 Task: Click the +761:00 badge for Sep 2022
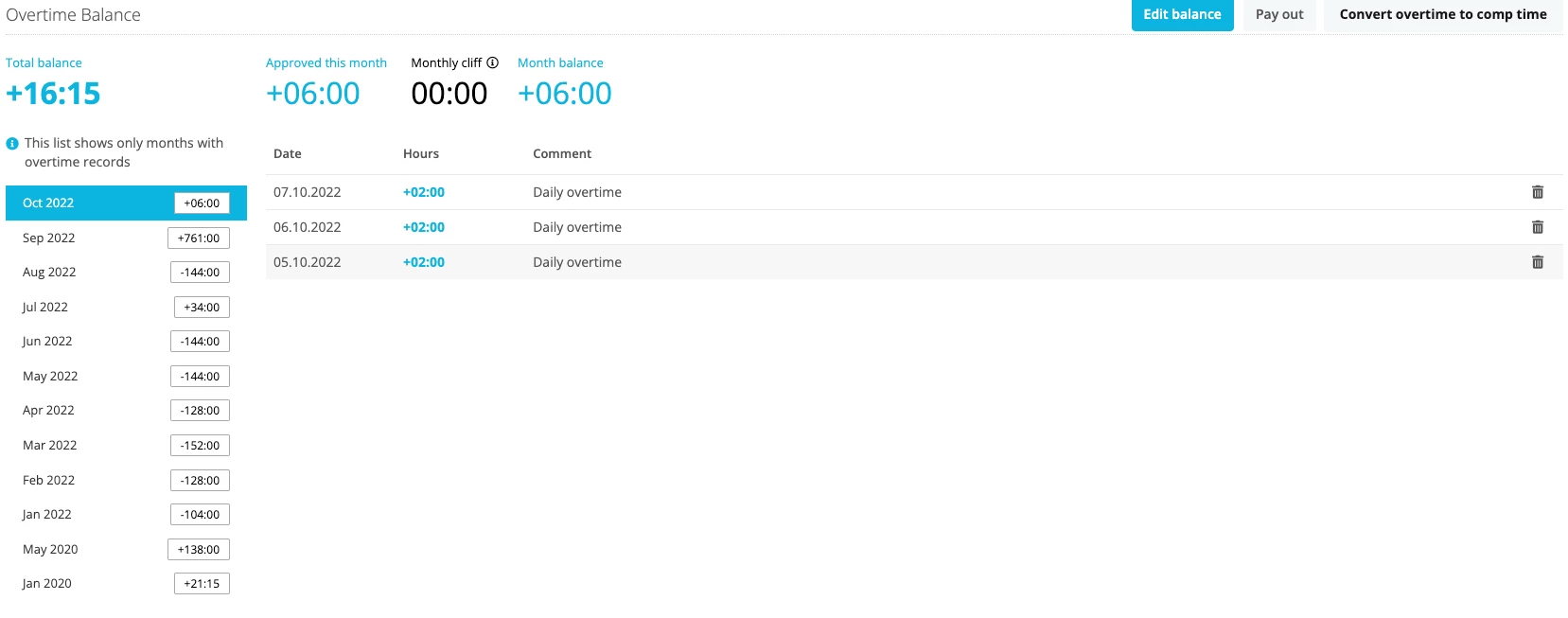(x=199, y=238)
